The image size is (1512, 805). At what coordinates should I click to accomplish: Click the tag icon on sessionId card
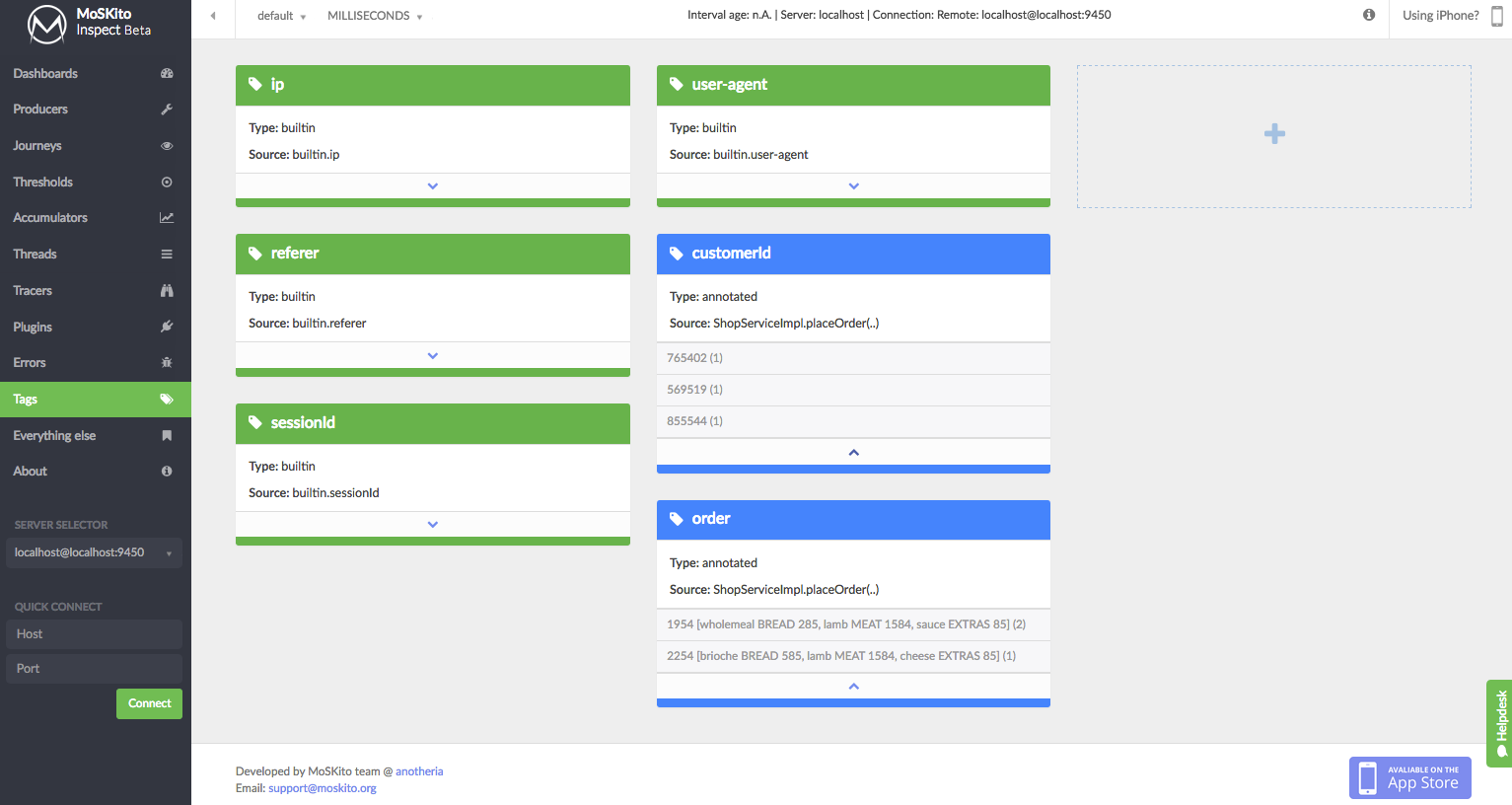255,422
